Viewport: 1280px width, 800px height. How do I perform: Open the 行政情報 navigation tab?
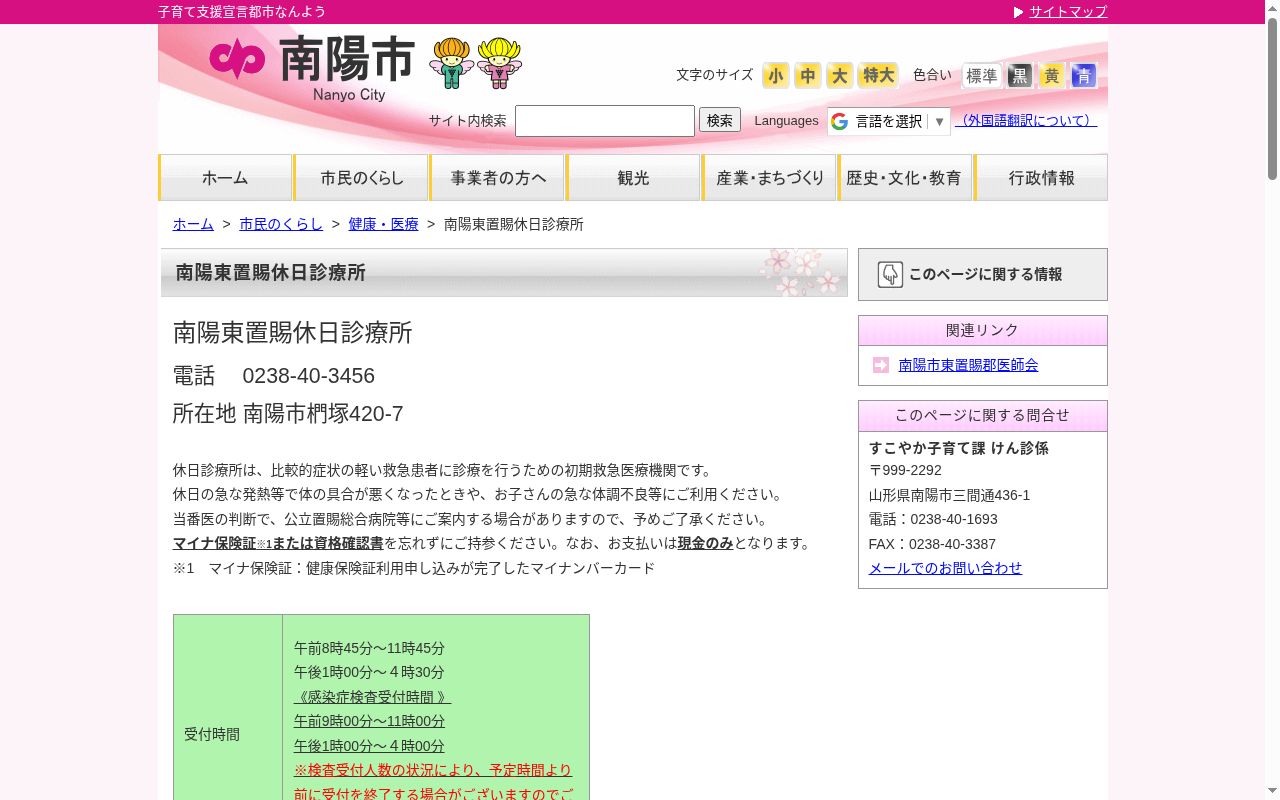1041,177
